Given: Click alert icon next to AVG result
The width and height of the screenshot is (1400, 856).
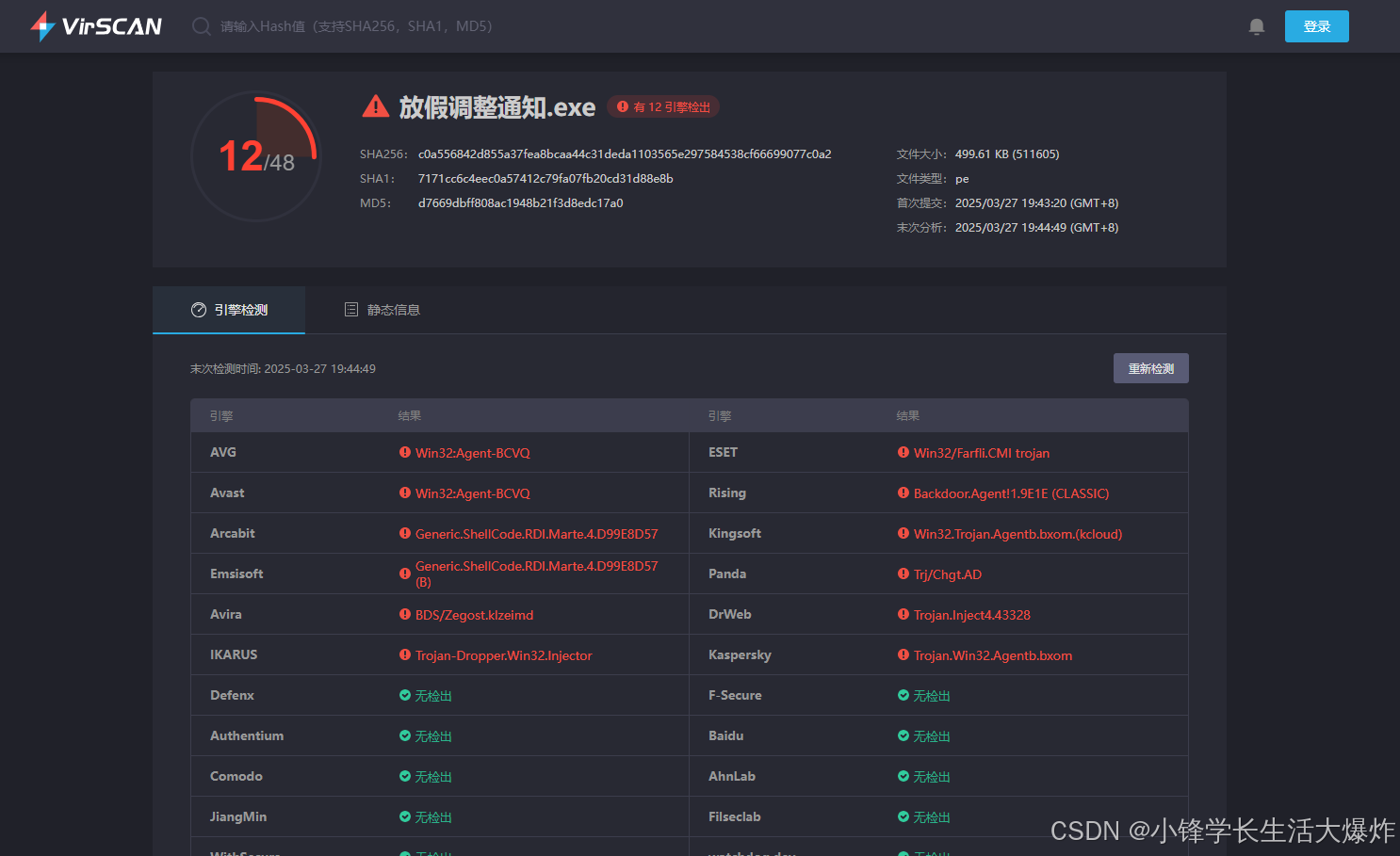Looking at the screenshot, I should click(405, 452).
